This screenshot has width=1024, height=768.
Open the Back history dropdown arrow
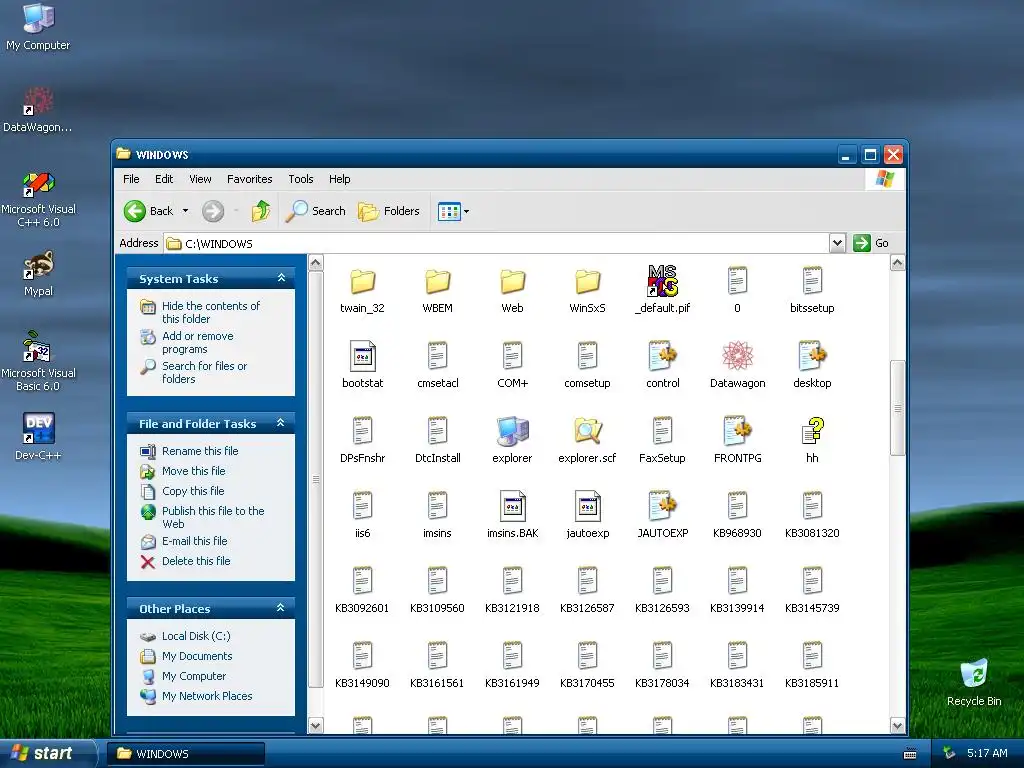pos(185,211)
